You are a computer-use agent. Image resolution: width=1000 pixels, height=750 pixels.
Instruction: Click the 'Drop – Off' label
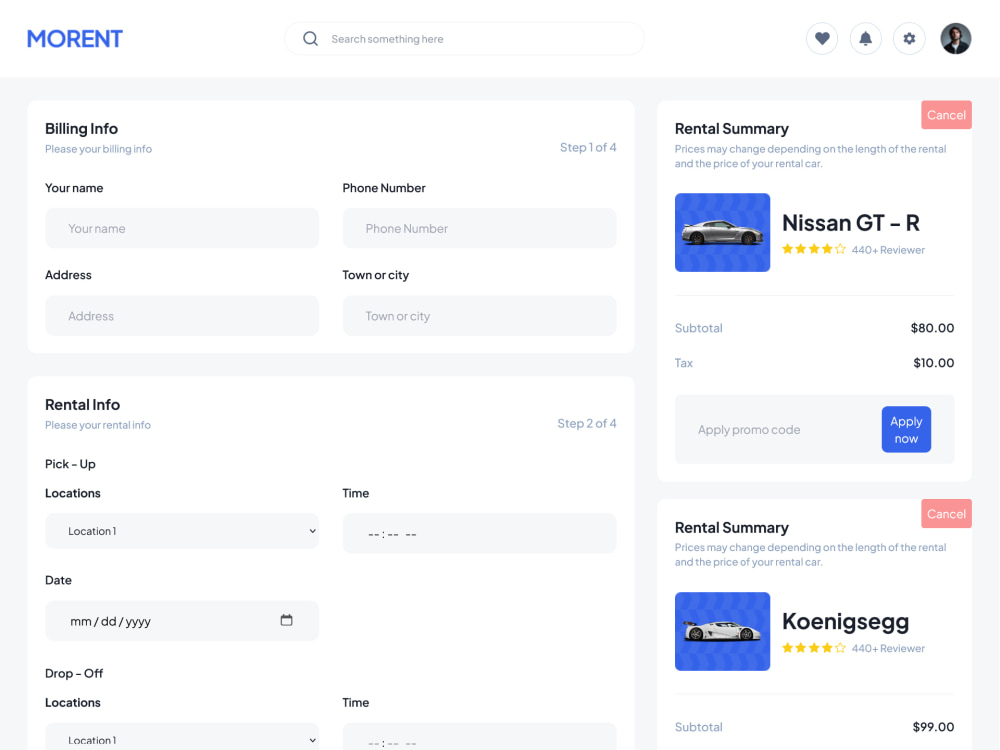[x=74, y=673]
